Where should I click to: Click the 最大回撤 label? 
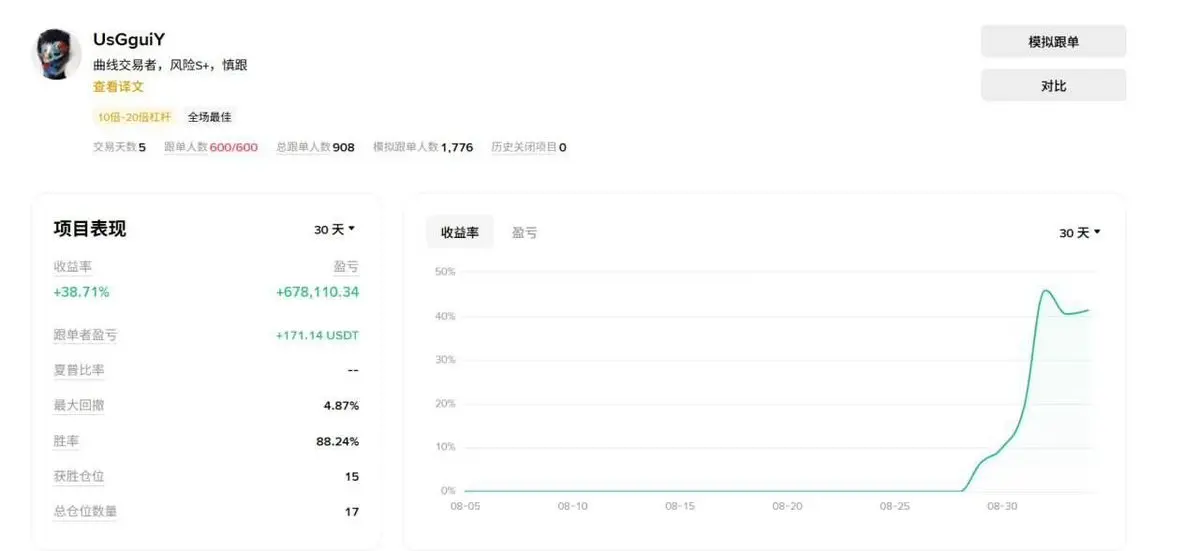tap(79, 405)
